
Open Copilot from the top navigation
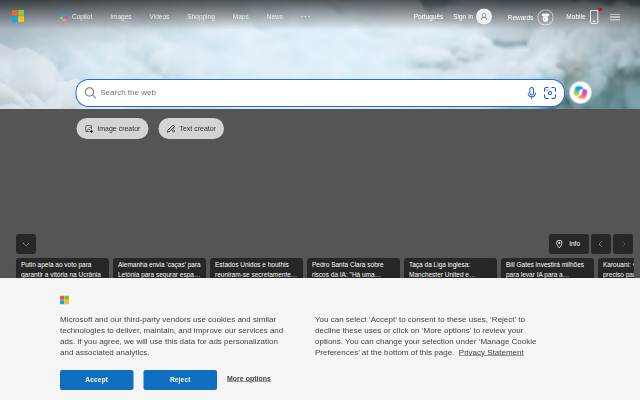pyautogui.click(x=76, y=17)
